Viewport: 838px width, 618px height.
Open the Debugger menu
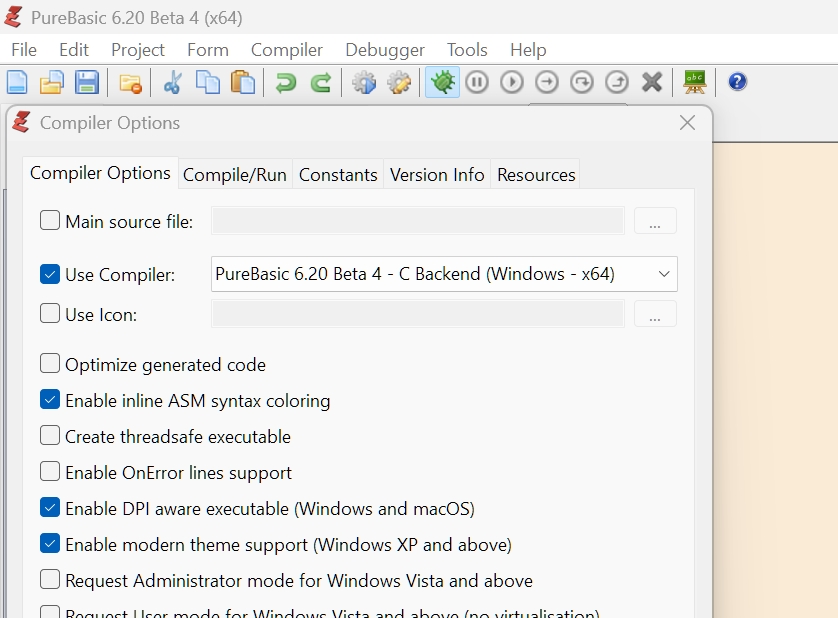(x=385, y=50)
